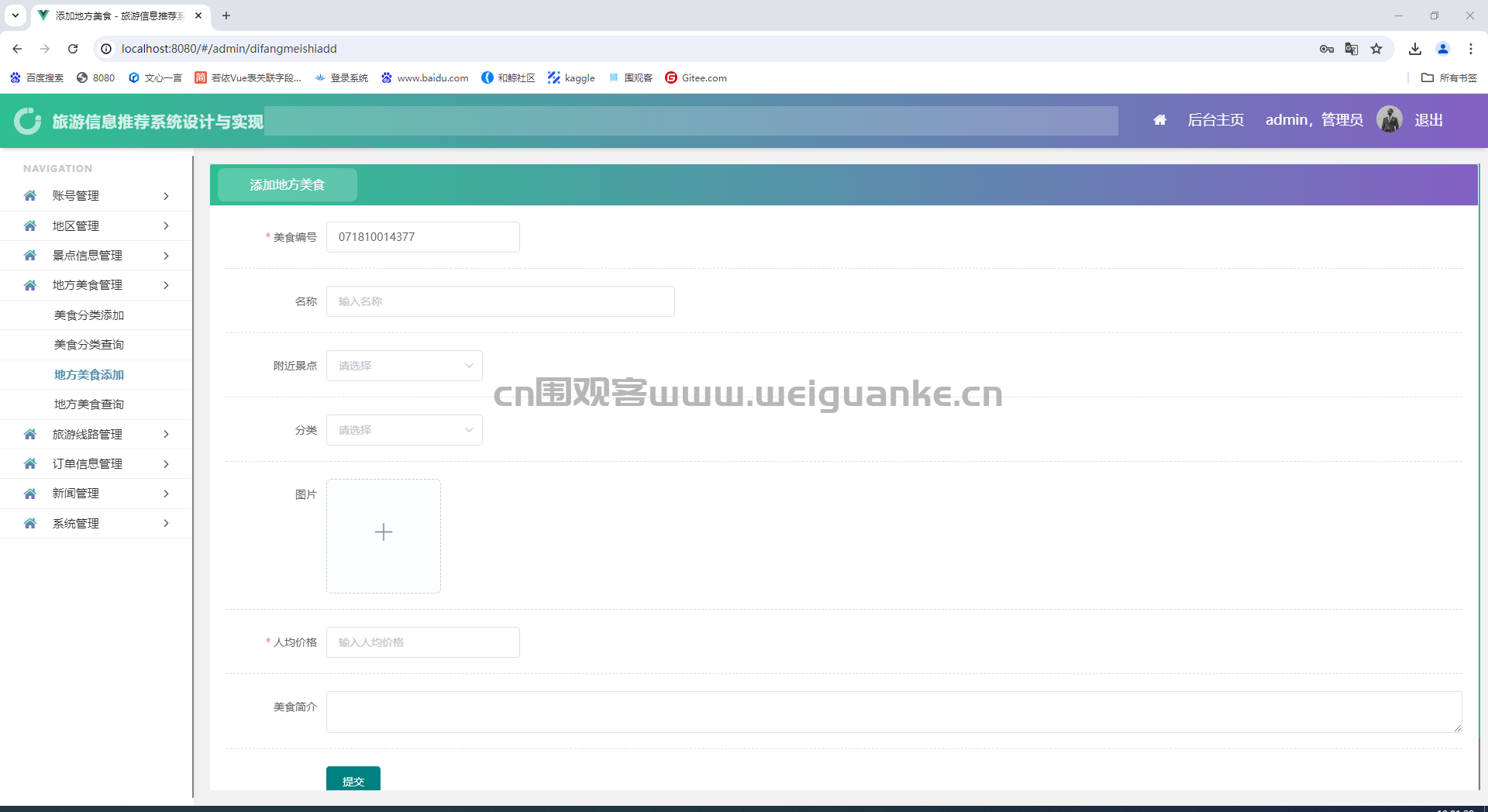Switch to the 添加地方美食 browser tab
1488x812 pixels.
pyautogui.click(x=119, y=15)
